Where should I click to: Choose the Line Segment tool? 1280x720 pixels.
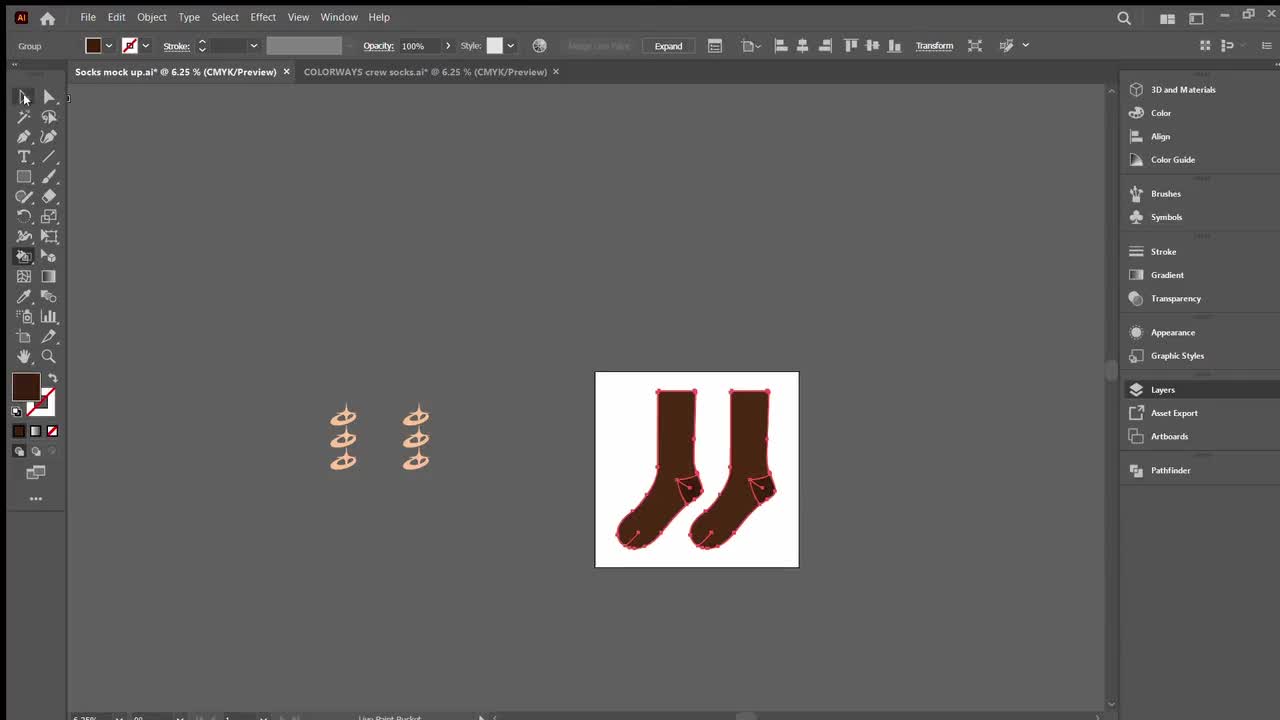(x=49, y=157)
